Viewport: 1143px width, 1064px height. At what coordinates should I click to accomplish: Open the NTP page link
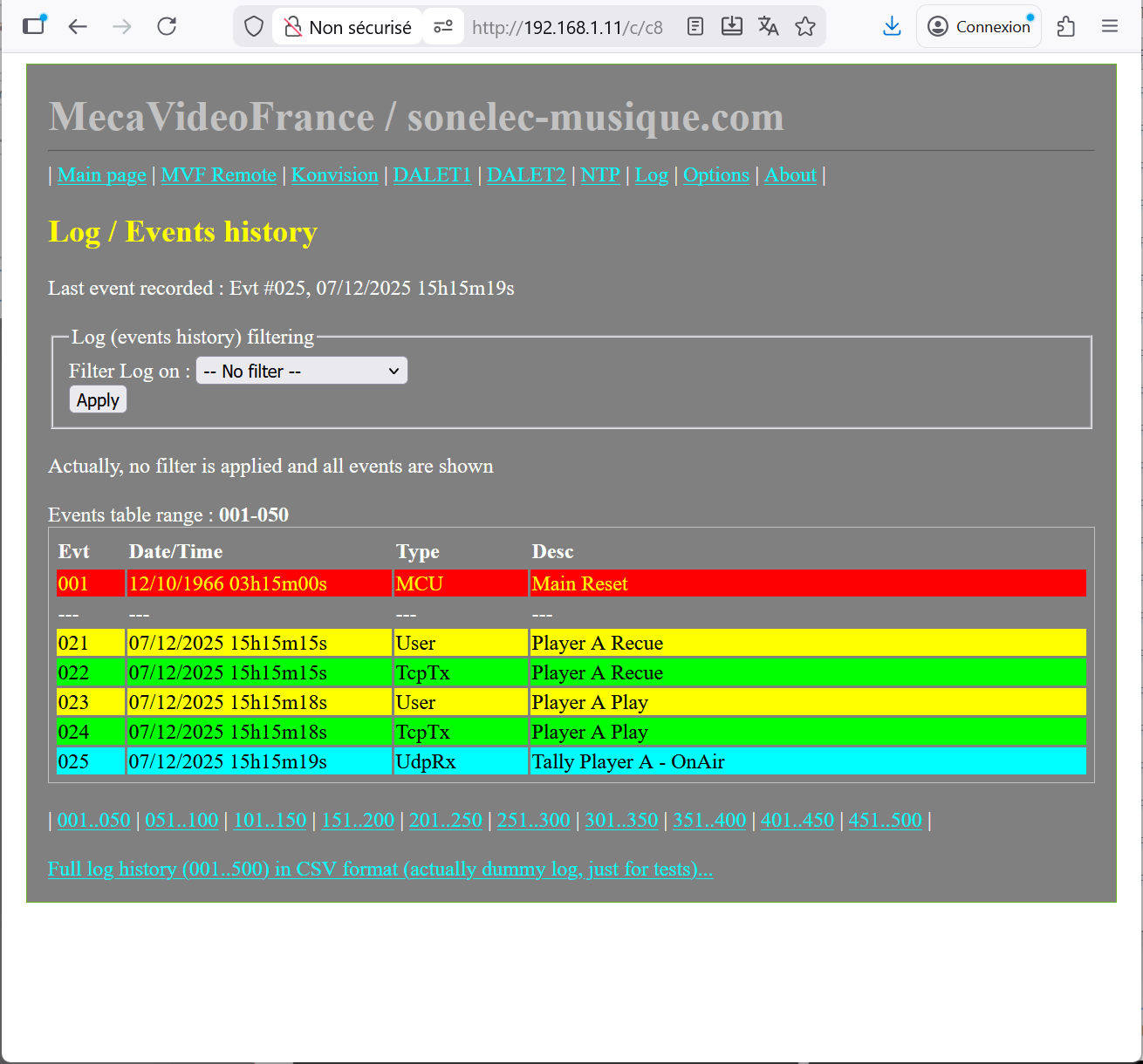(600, 175)
